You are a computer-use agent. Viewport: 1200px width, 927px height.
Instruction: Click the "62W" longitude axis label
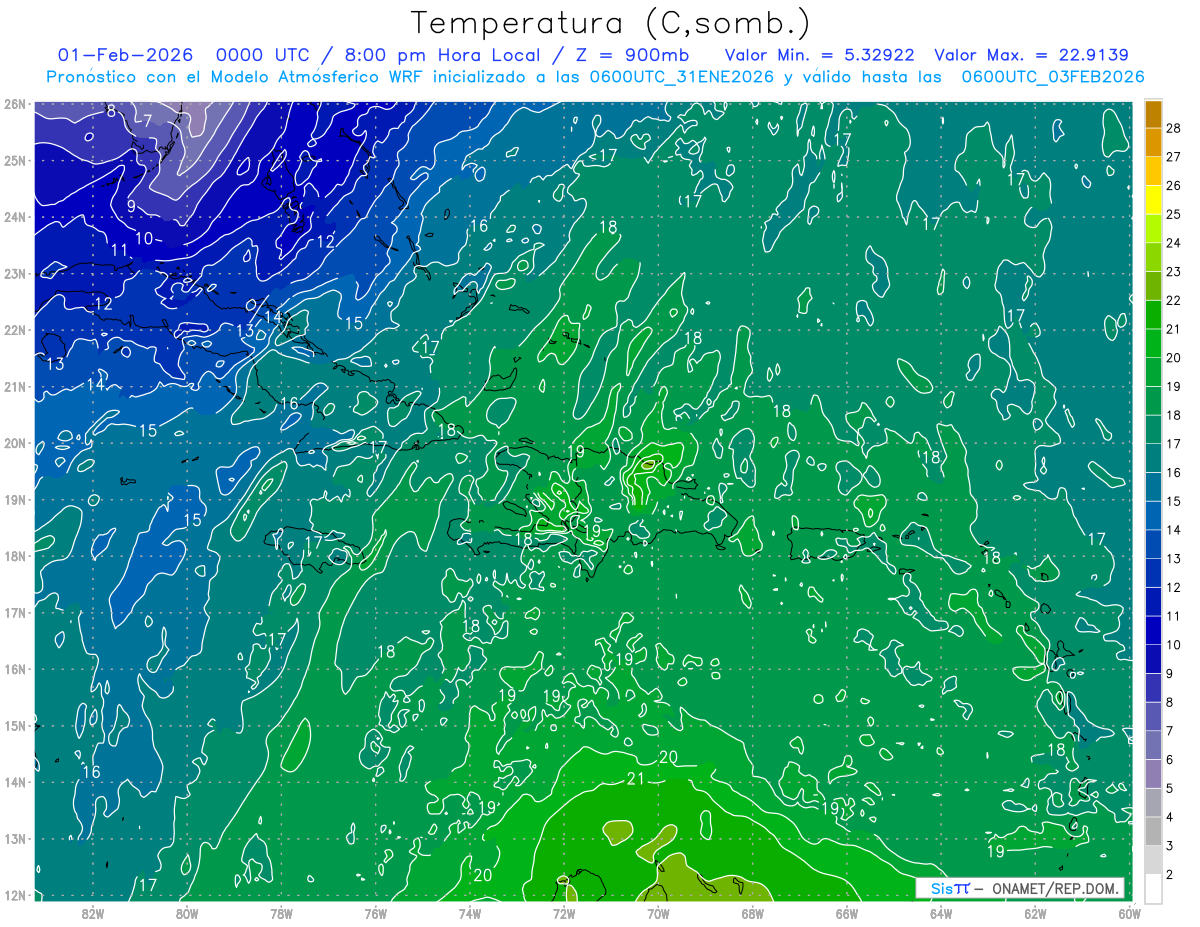[1035, 912]
